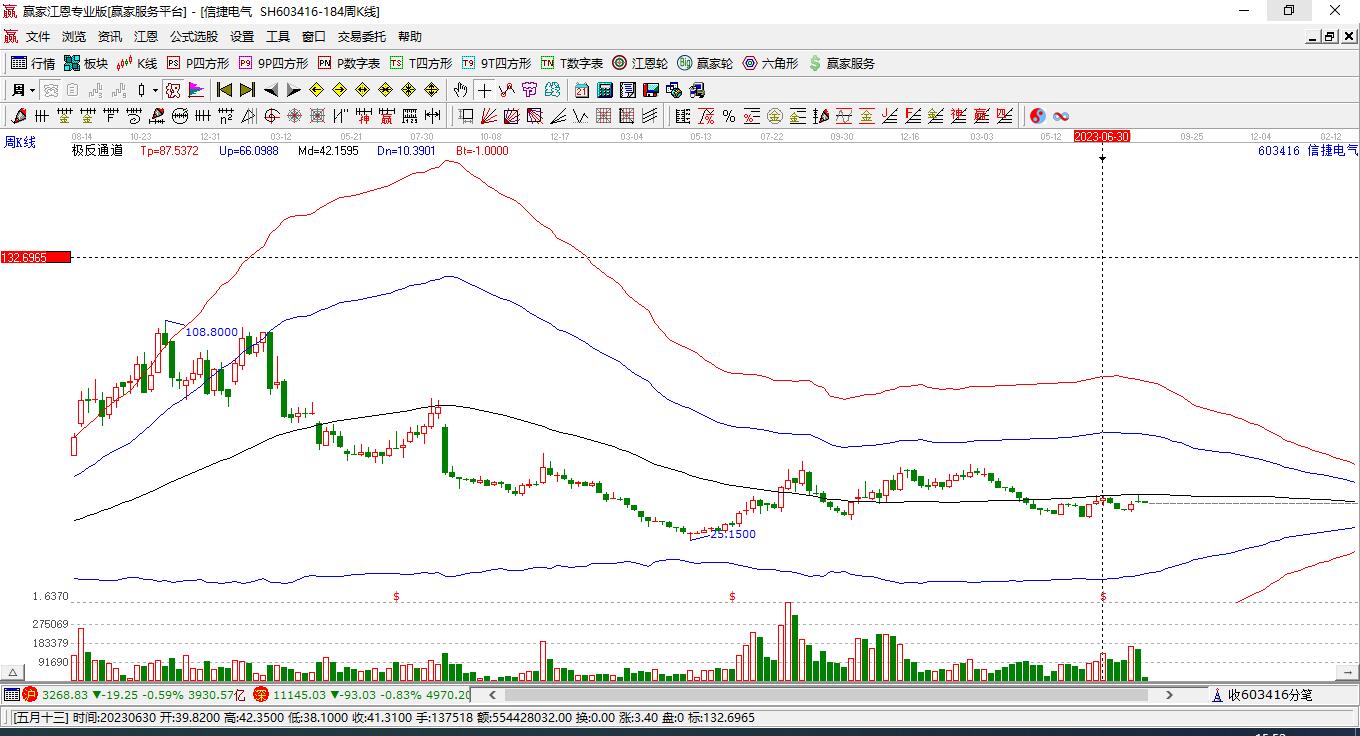Open the 江恩轮 Gann wheel
This screenshot has height=736, width=1360.
[x=640, y=63]
